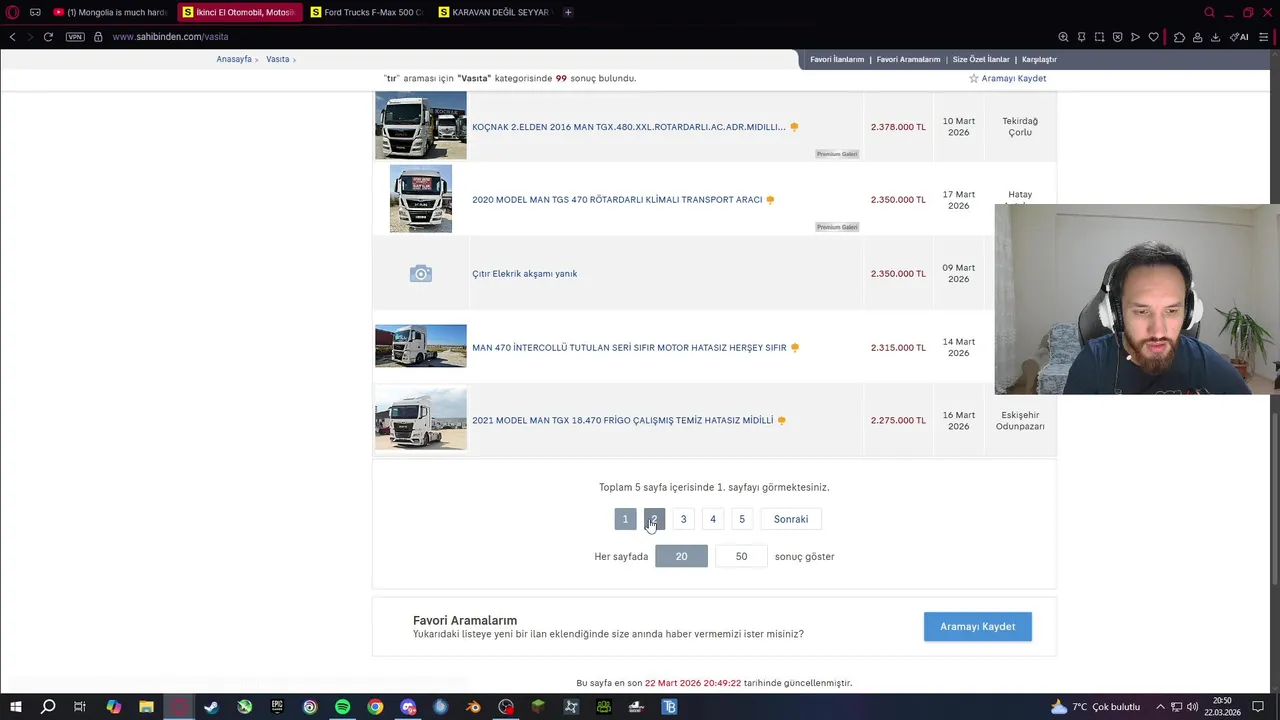This screenshot has height=720, width=1280.
Task: Open Favori Aramalarım menu item
Action: [908, 59]
